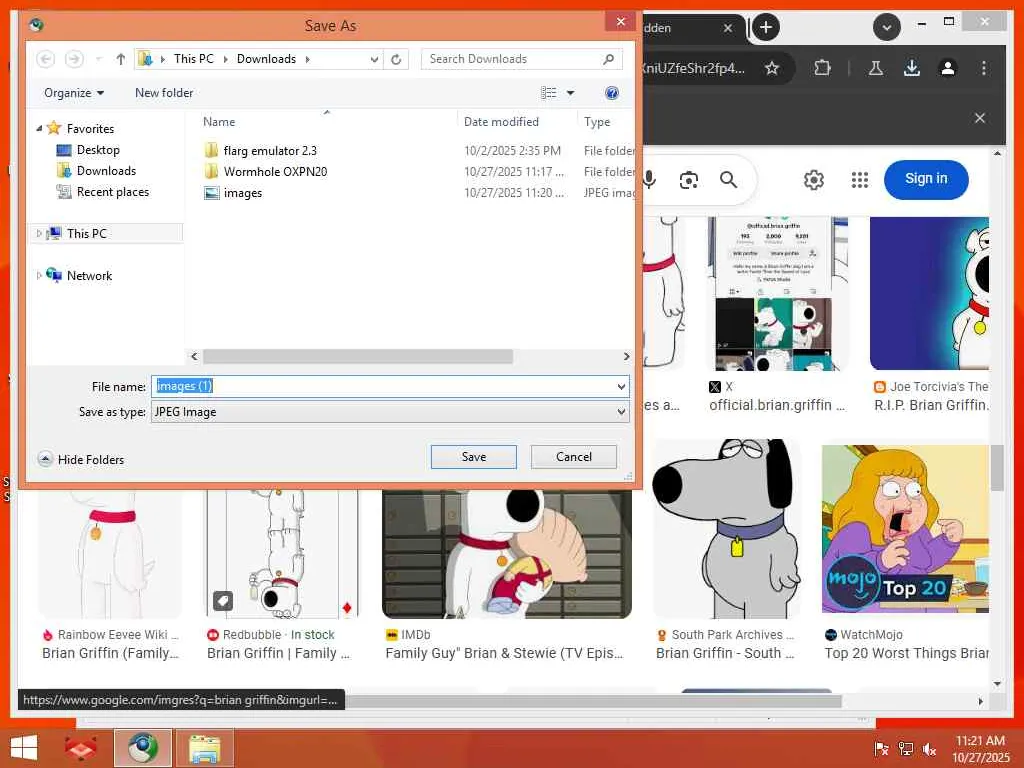Screen dimensions: 1024x768
Task: Sort files by Type column
Action: [x=597, y=121]
